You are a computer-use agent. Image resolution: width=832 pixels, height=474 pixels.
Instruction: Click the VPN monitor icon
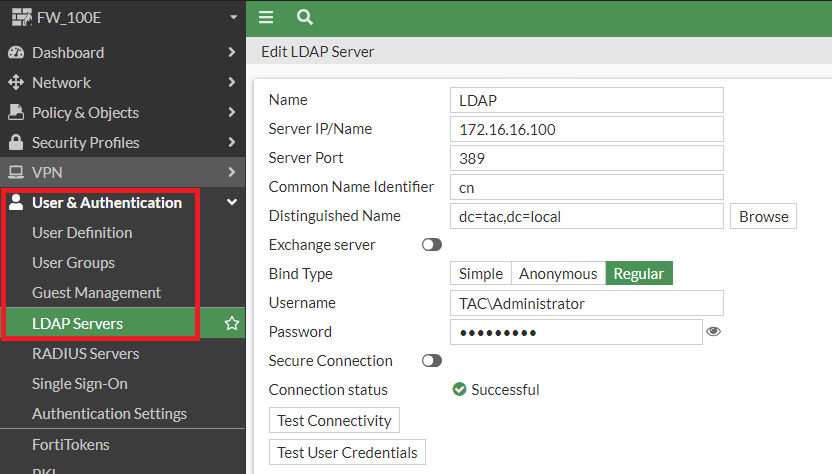[16, 172]
